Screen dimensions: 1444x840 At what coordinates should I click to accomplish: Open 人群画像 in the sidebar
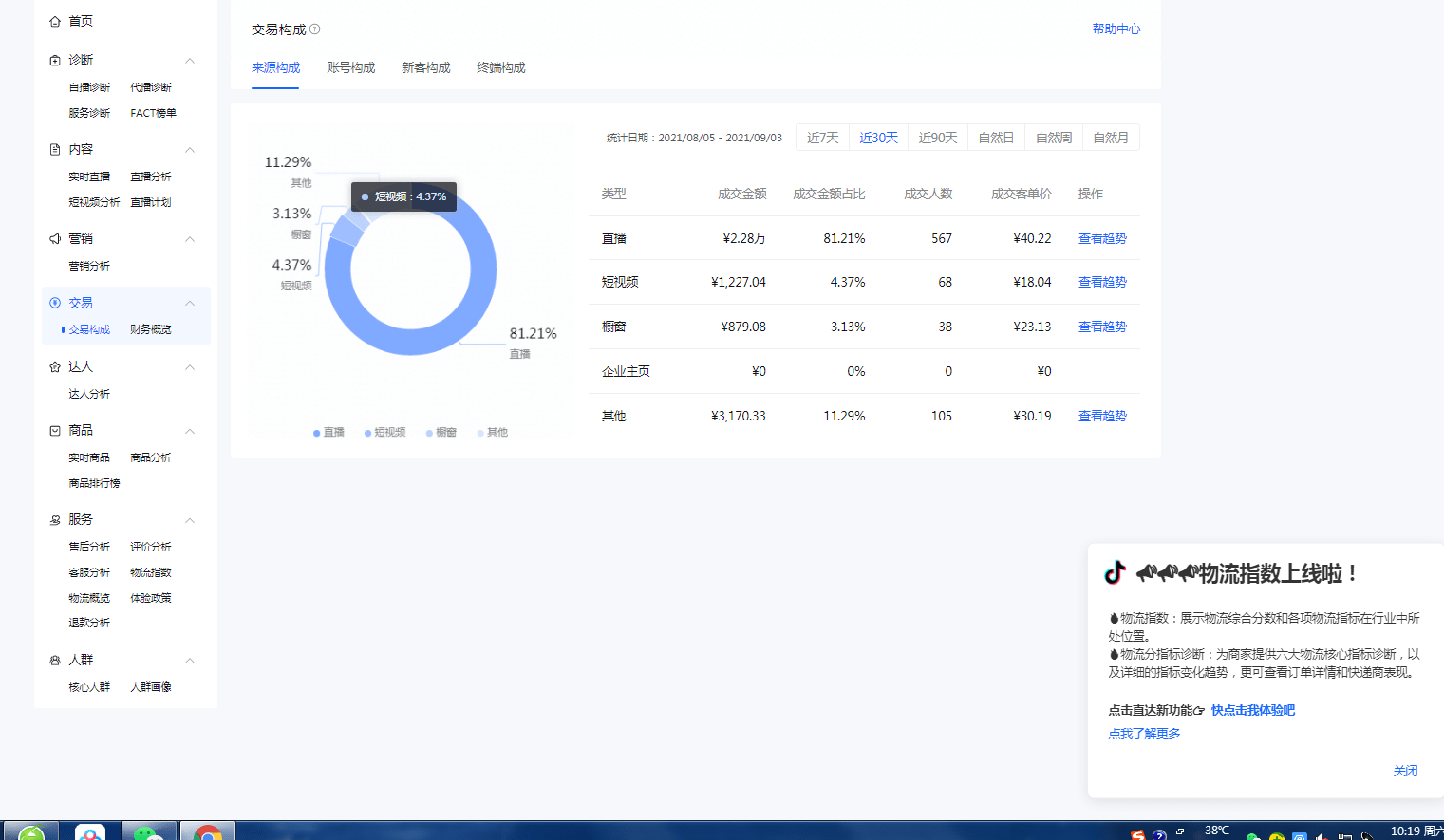point(151,687)
